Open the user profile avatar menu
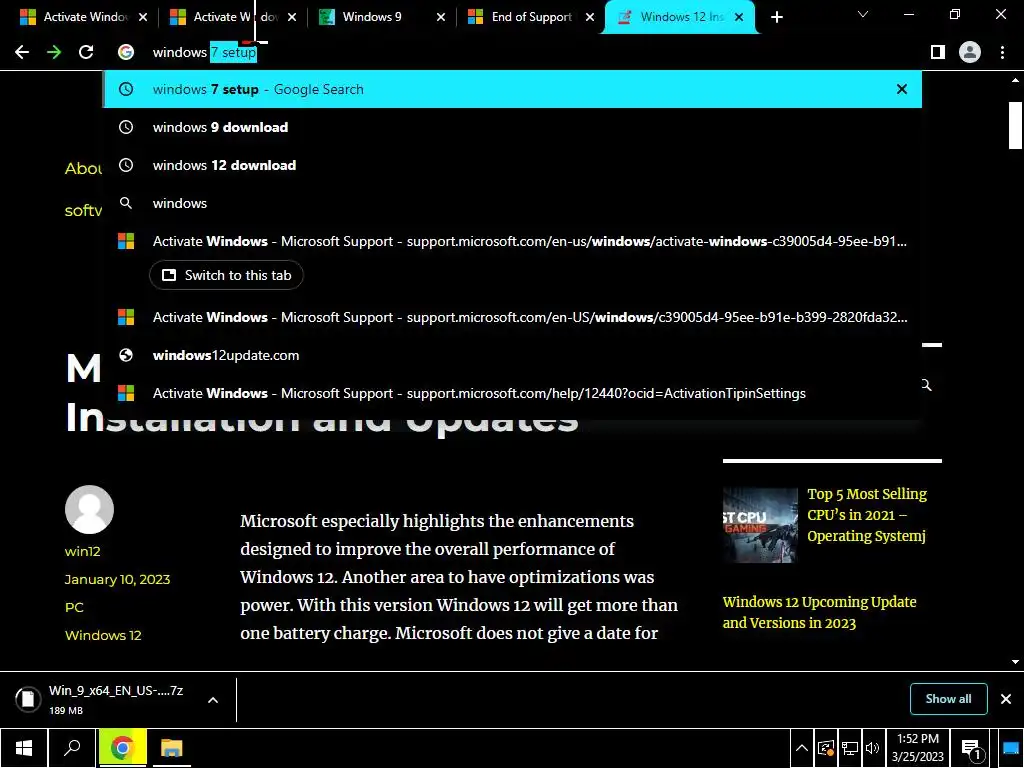Viewport: 1024px width, 768px height. tap(970, 52)
